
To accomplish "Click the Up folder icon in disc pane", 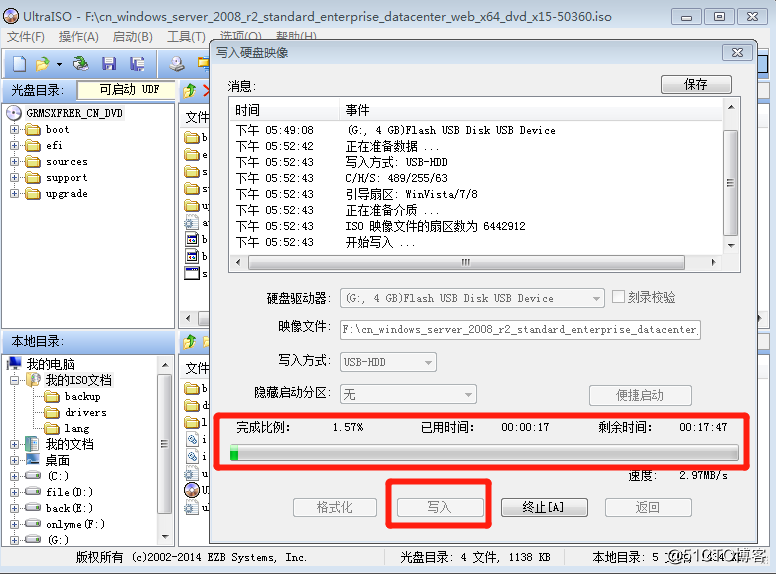I will (x=190, y=90).
